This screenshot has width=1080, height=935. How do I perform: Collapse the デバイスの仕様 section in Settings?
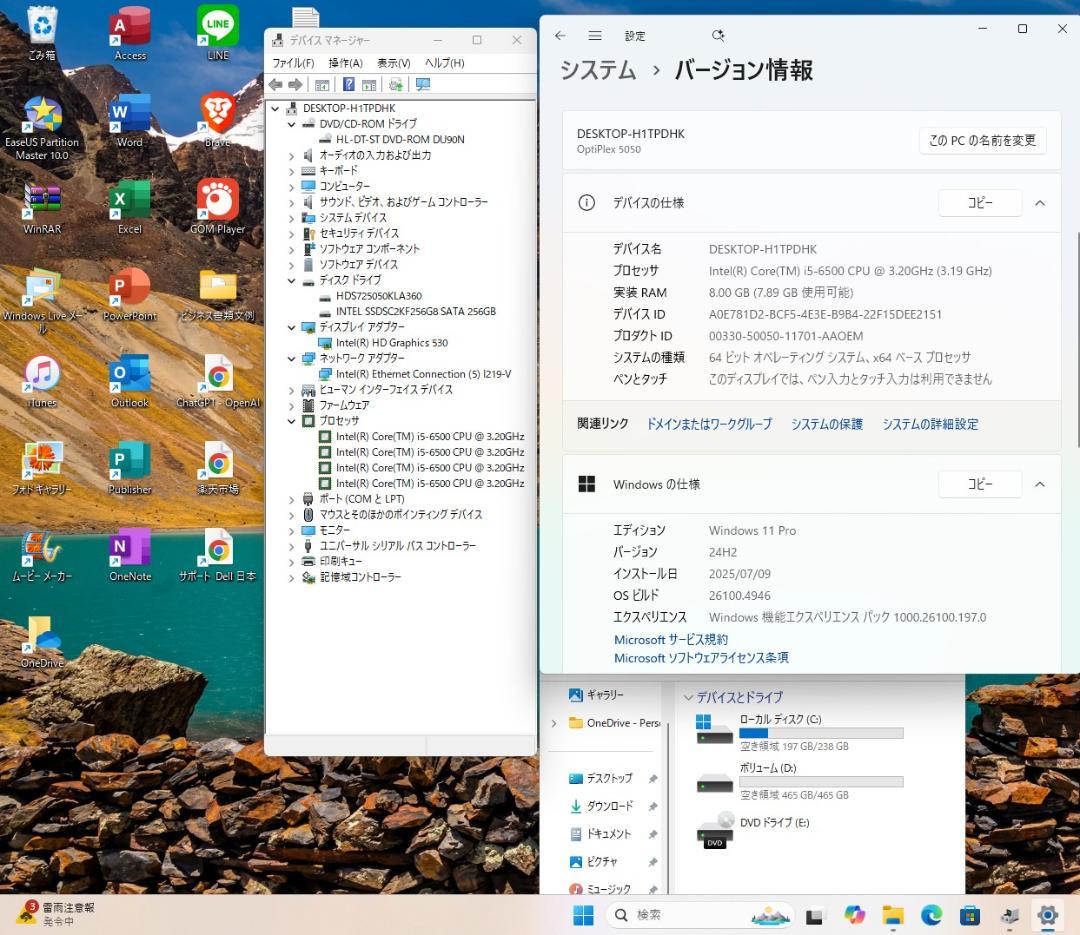tap(1039, 202)
